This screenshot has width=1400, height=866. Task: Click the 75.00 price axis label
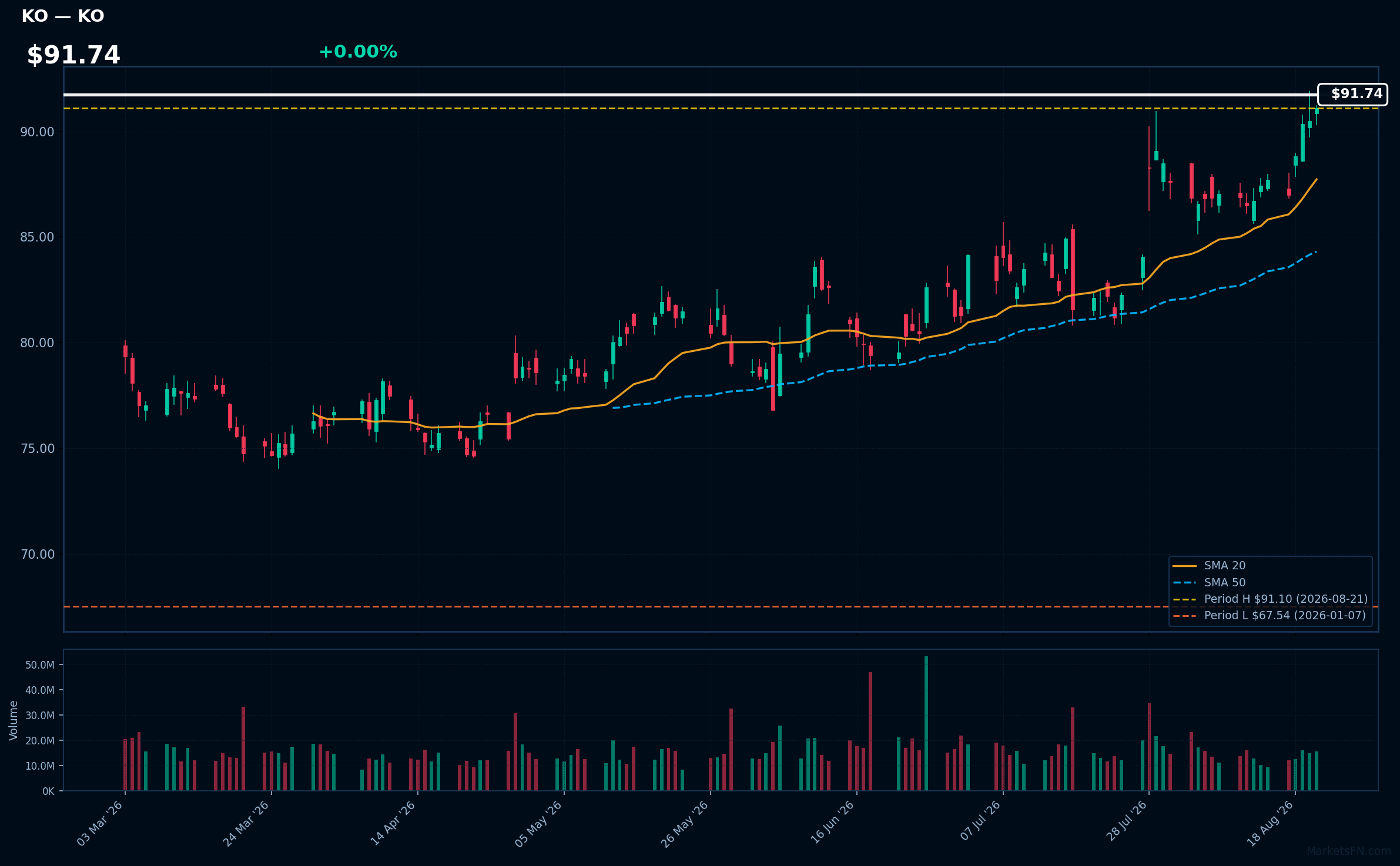tap(37, 449)
